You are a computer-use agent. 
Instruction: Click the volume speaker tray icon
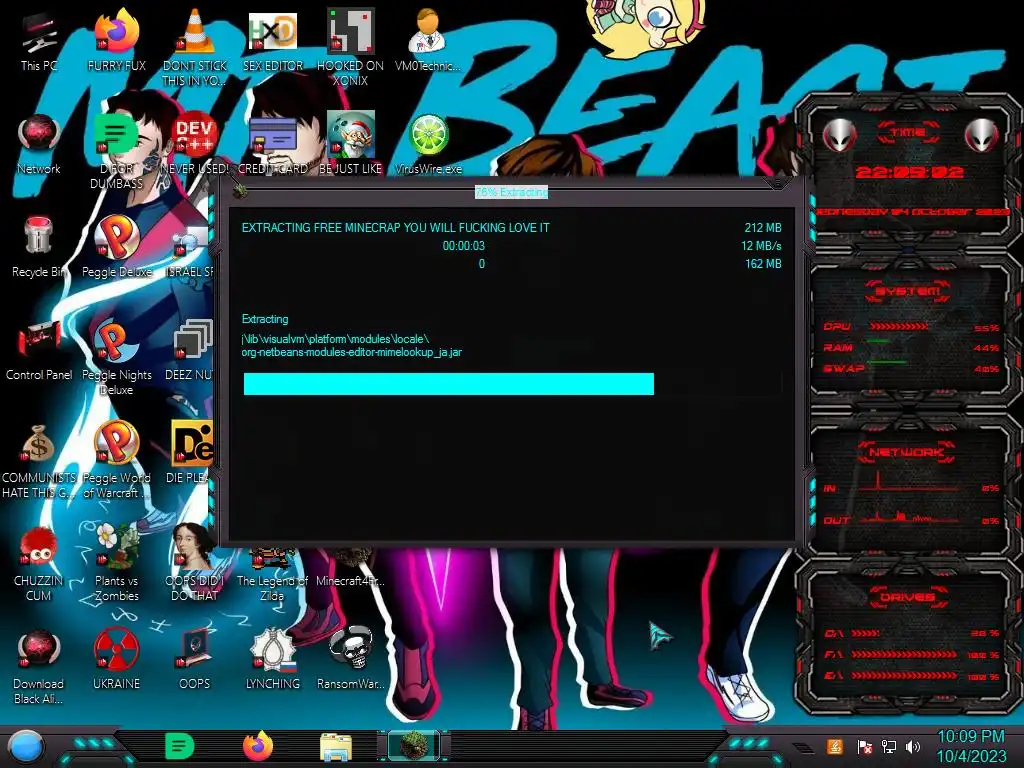913,746
